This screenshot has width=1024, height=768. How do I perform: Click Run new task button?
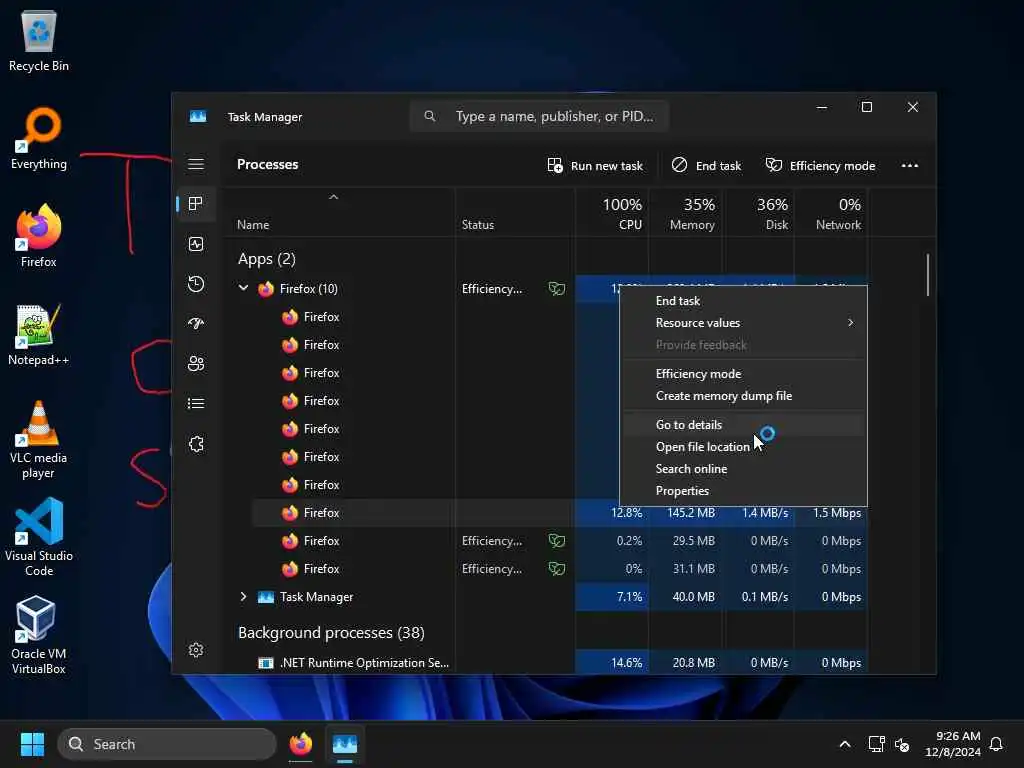595,166
